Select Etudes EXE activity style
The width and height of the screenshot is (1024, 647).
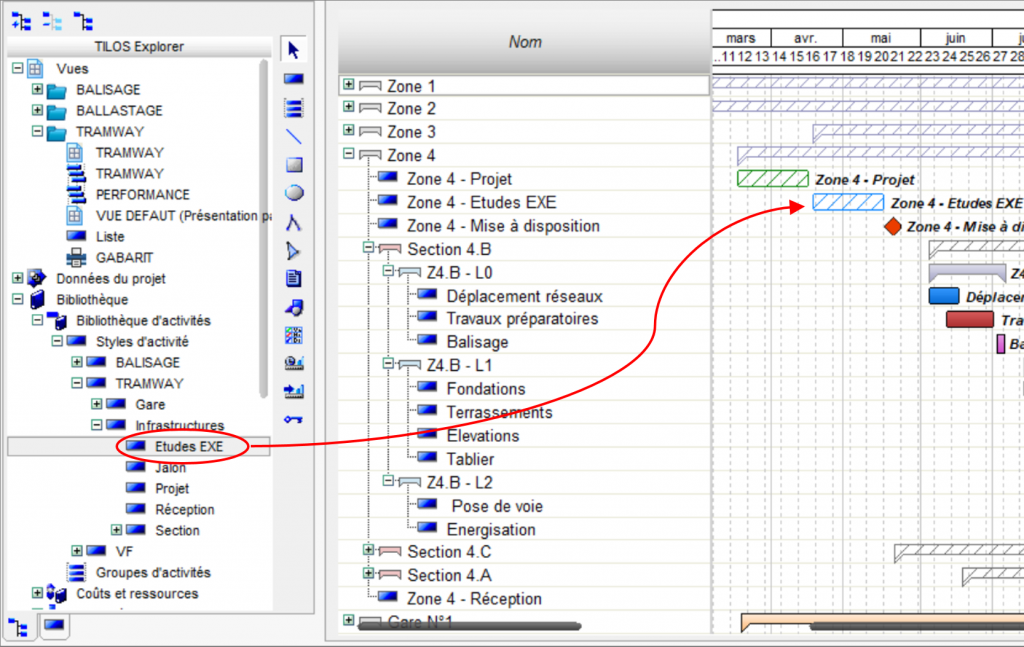pyautogui.click(x=189, y=447)
